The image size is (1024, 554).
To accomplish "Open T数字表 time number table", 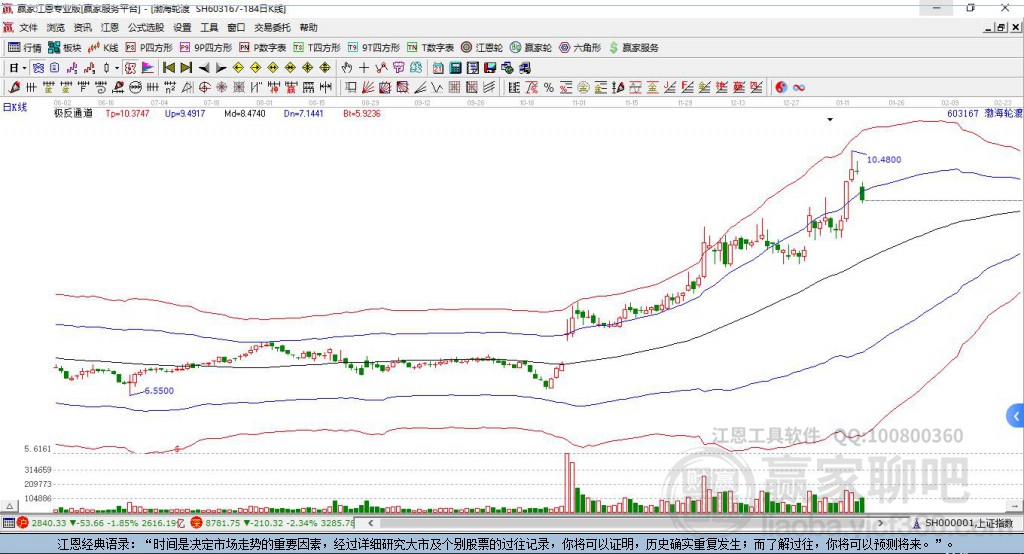I will (430, 48).
